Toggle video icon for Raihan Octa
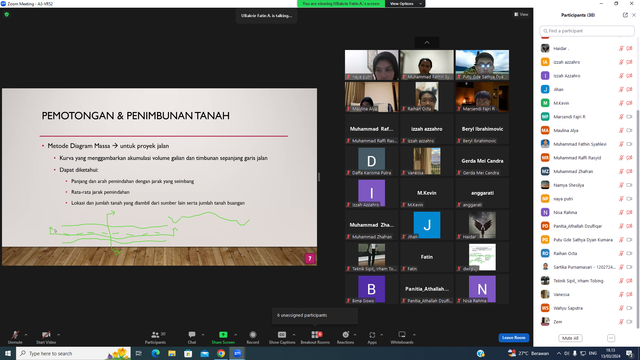This screenshot has height=360, width=640. (x=629, y=253)
